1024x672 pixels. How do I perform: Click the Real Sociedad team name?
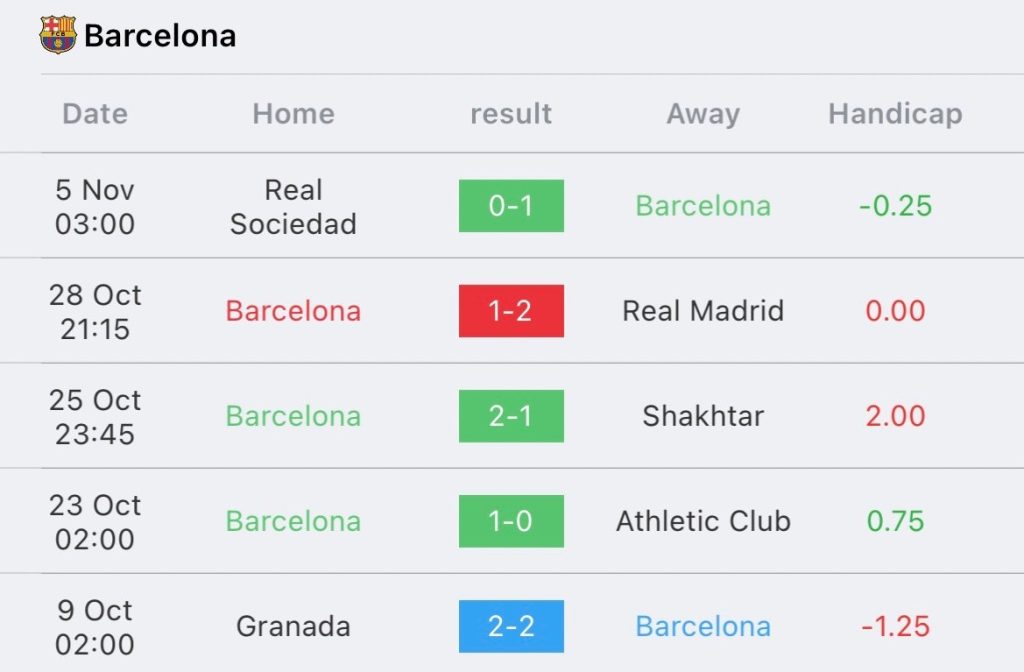coord(293,207)
